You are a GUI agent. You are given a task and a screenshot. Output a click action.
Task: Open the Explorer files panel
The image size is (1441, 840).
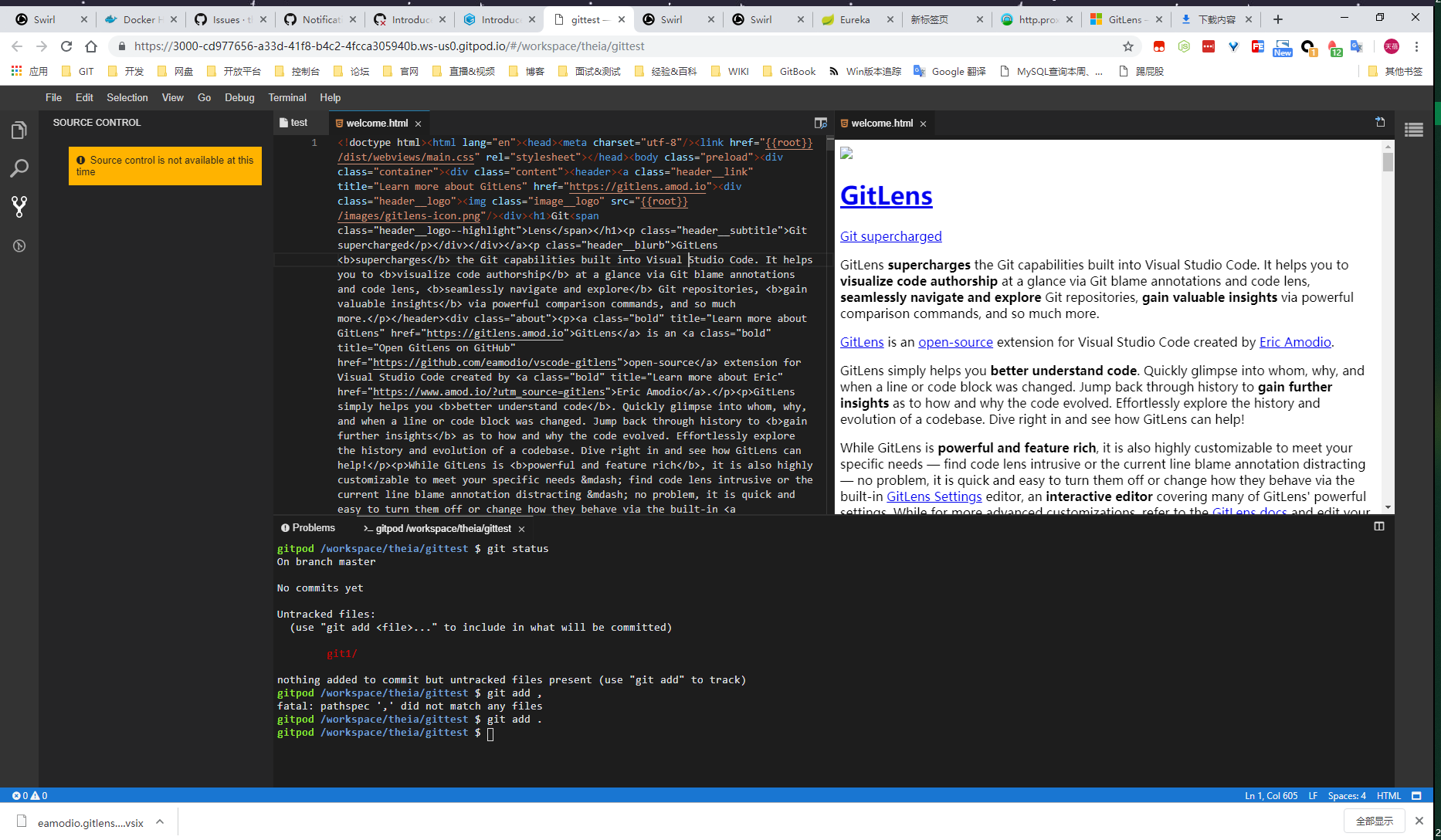[x=19, y=130]
